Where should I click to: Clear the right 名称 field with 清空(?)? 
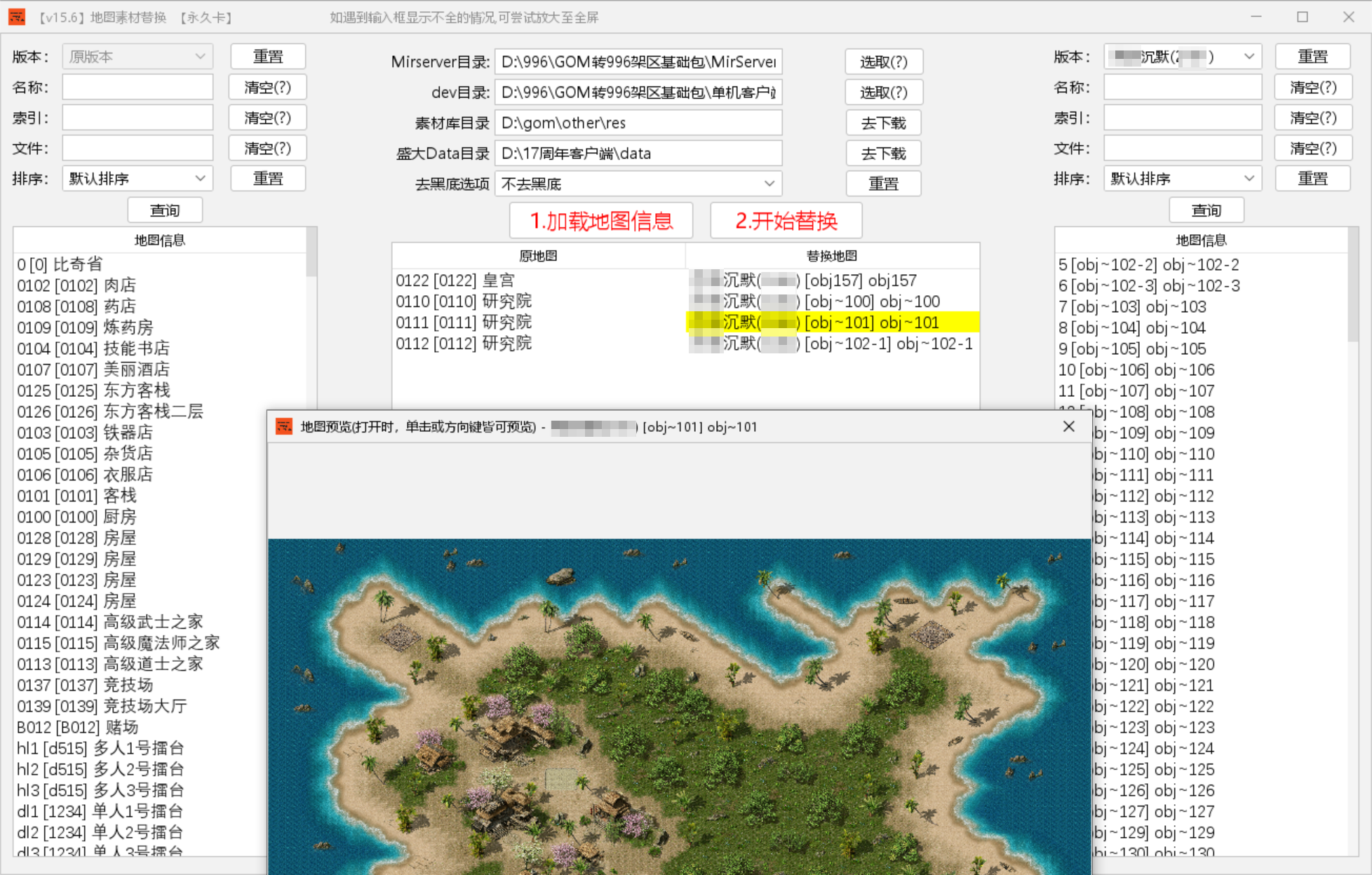(x=1313, y=88)
